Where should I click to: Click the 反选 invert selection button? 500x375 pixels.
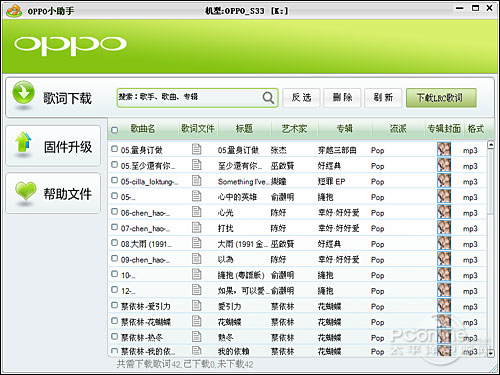pyautogui.click(x=301, y=98)
